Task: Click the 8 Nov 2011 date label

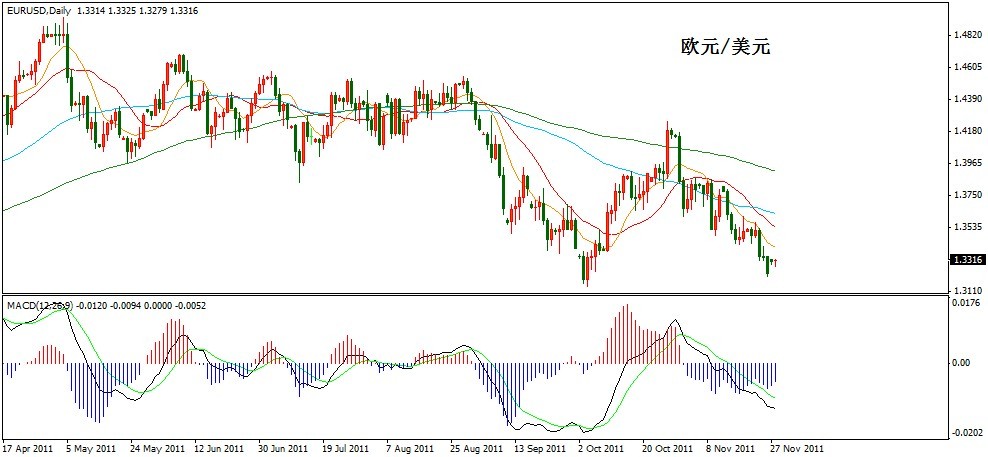Action: point(730,449)
